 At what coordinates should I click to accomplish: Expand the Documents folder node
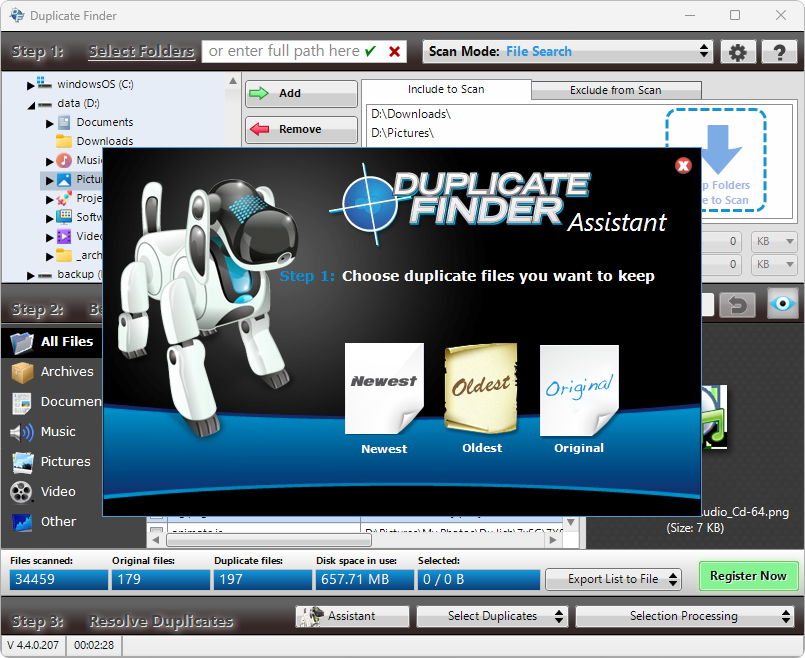[x=49, y=123]
